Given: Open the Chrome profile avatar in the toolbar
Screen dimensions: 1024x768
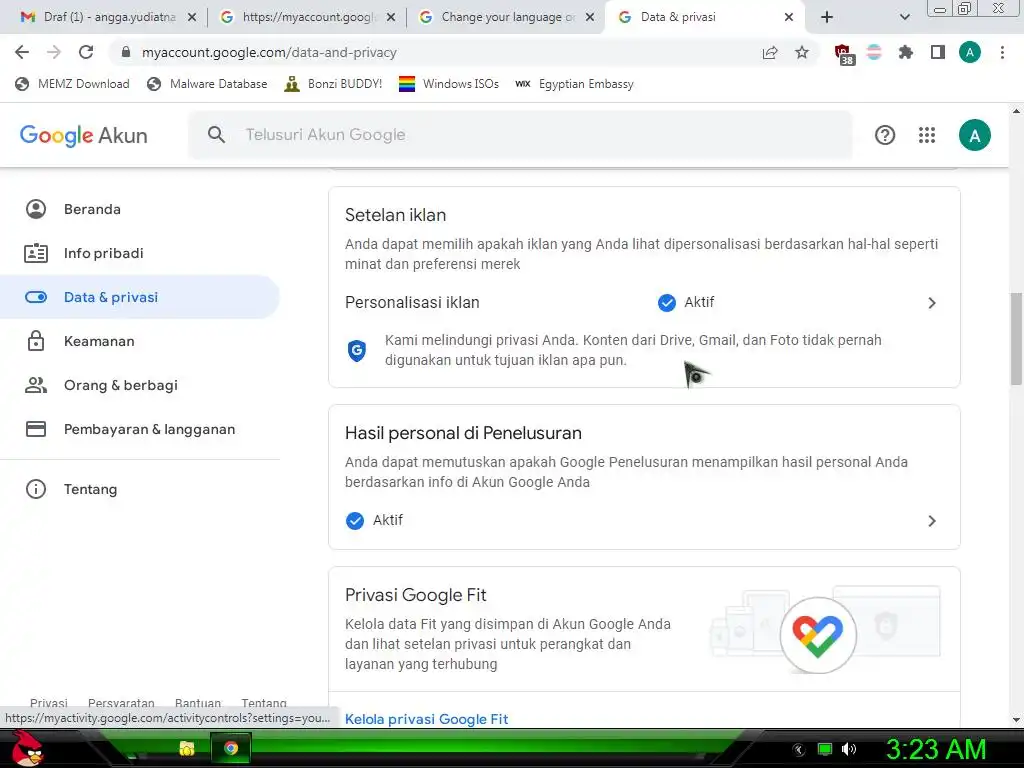Looking at the screenshot, I should (970, 52).
